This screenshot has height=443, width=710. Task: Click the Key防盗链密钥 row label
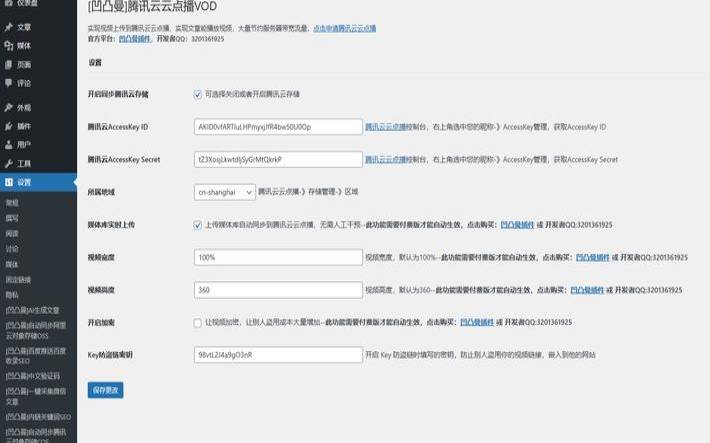point(110,355)
